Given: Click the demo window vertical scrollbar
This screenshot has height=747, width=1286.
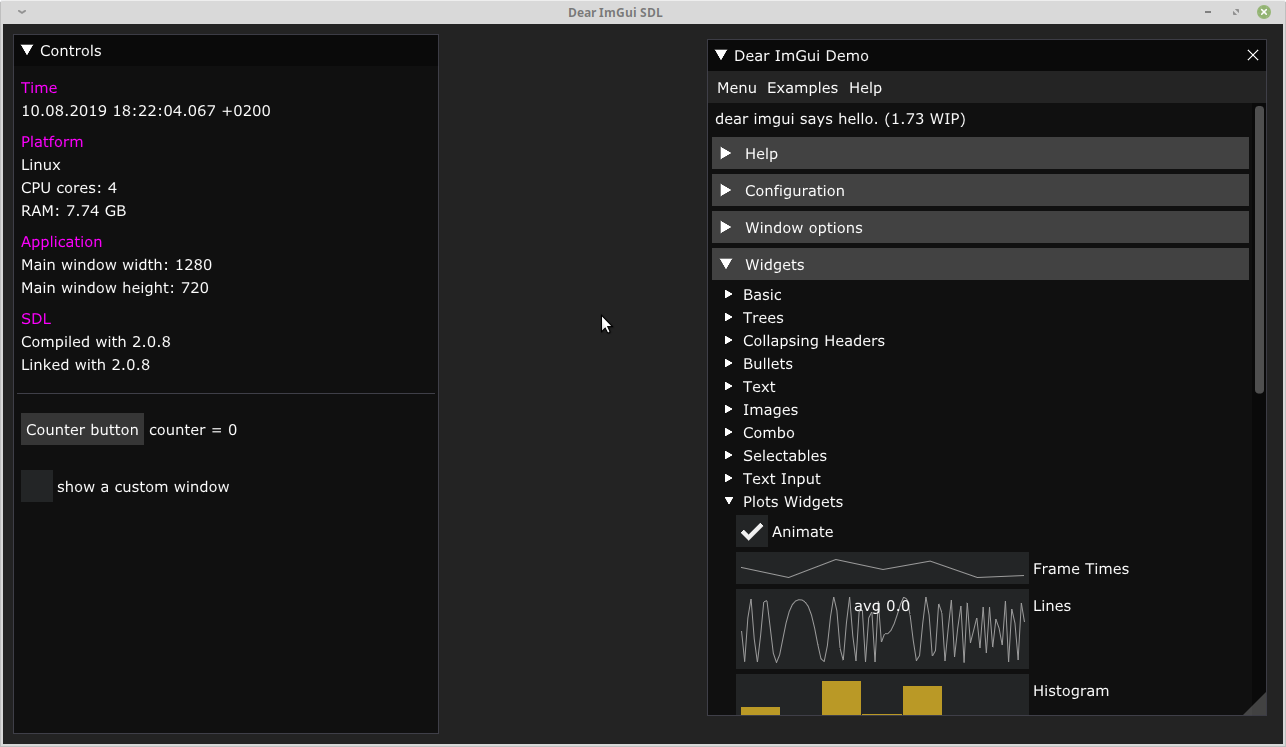Looking at the screenshot, I should coord(1259,249).
